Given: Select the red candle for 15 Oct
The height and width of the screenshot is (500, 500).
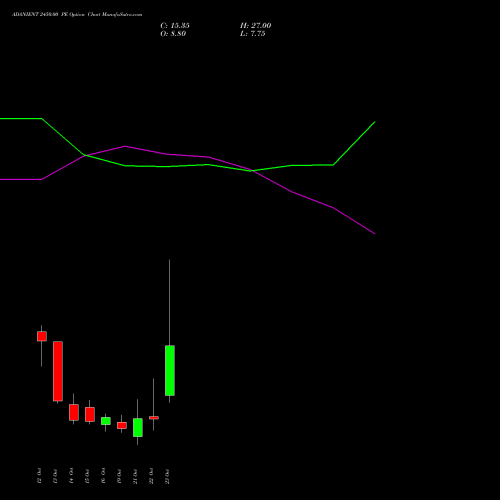Looking at the screenshot, I should tap(90, 414).
